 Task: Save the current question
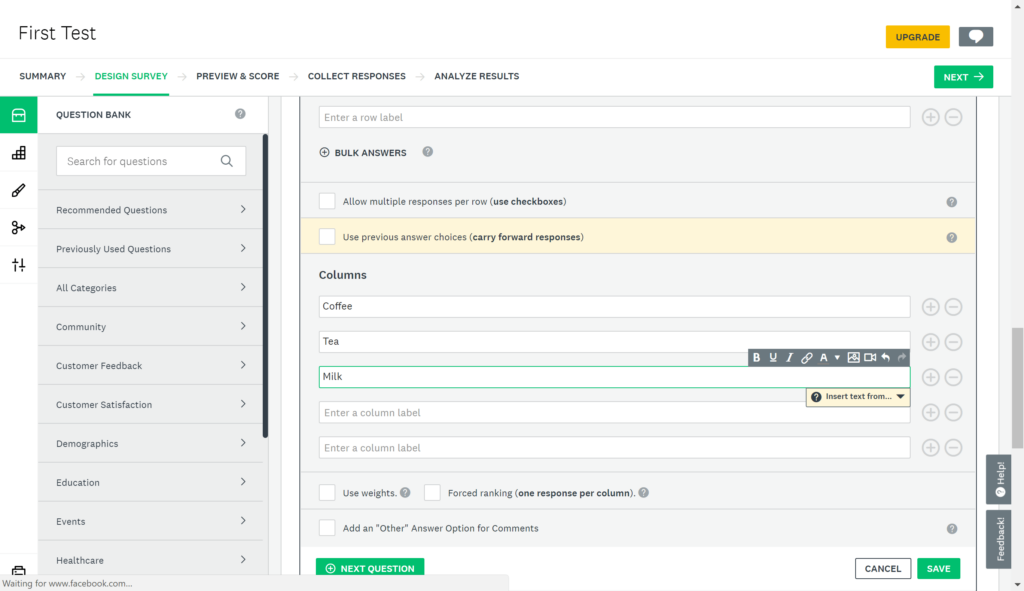[938, 567]
